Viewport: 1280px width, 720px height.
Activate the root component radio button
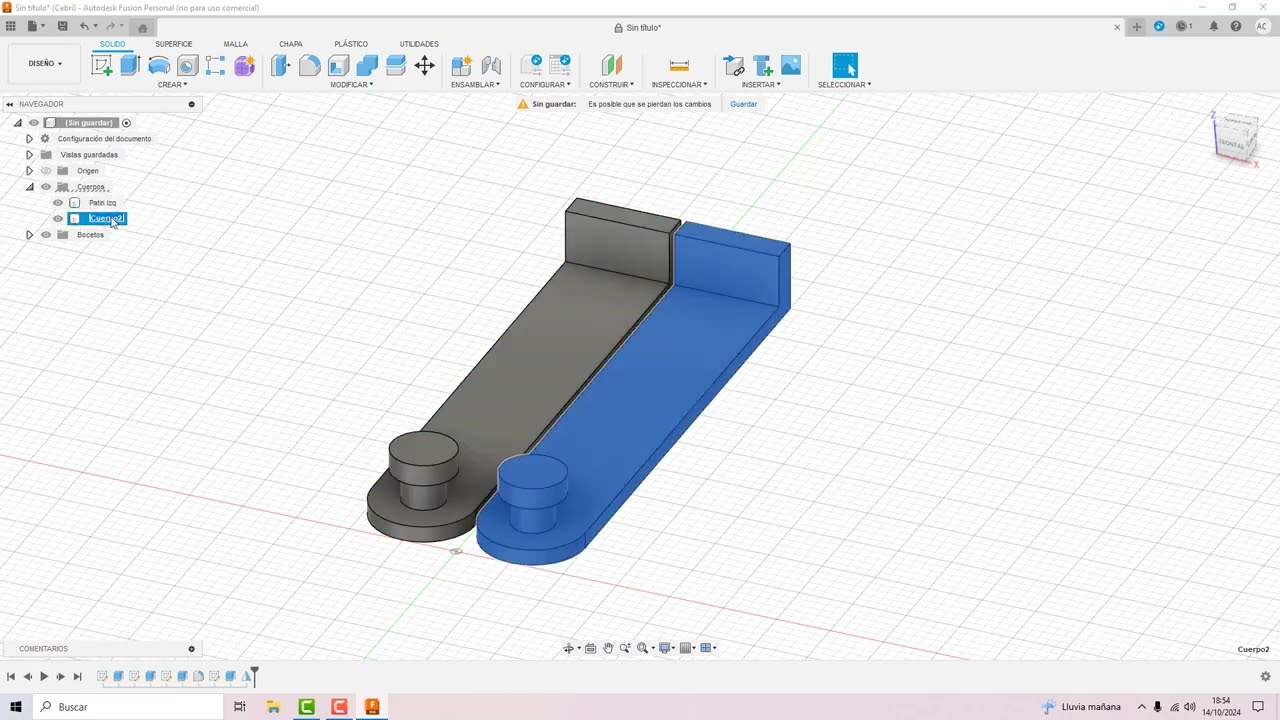pyautogui.click(x=126, y=123)
